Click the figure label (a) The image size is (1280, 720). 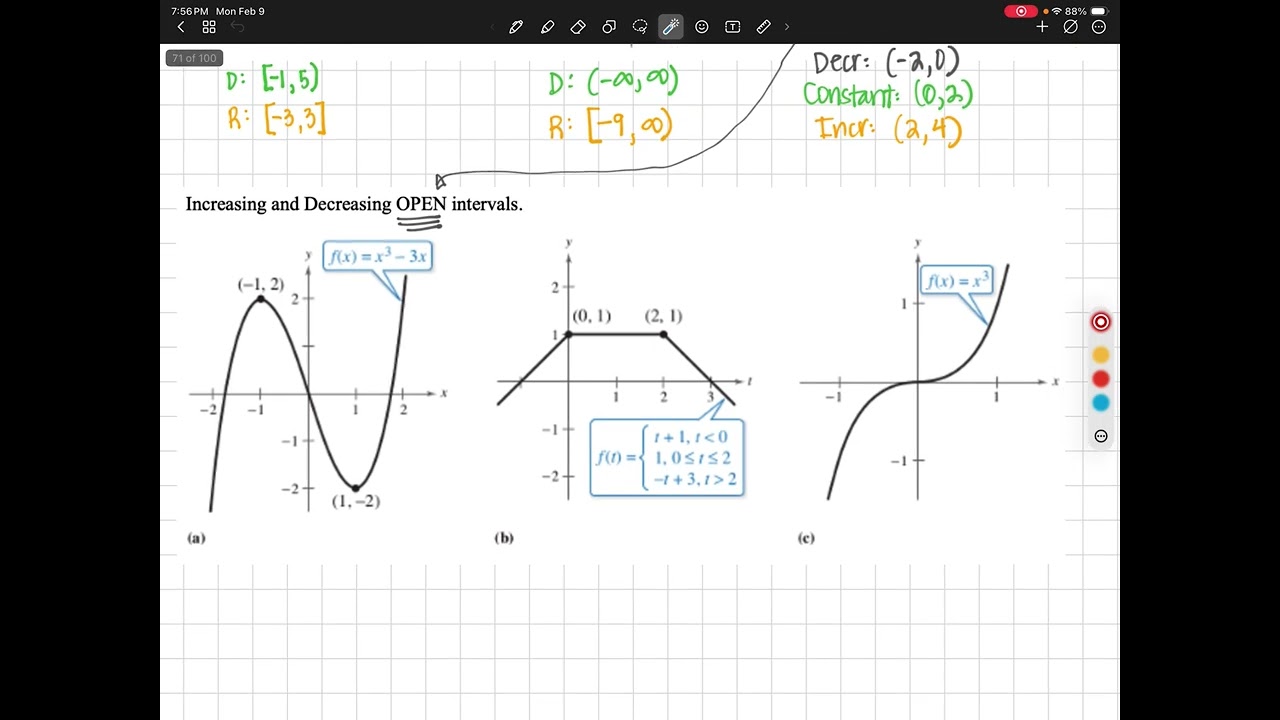196,538
